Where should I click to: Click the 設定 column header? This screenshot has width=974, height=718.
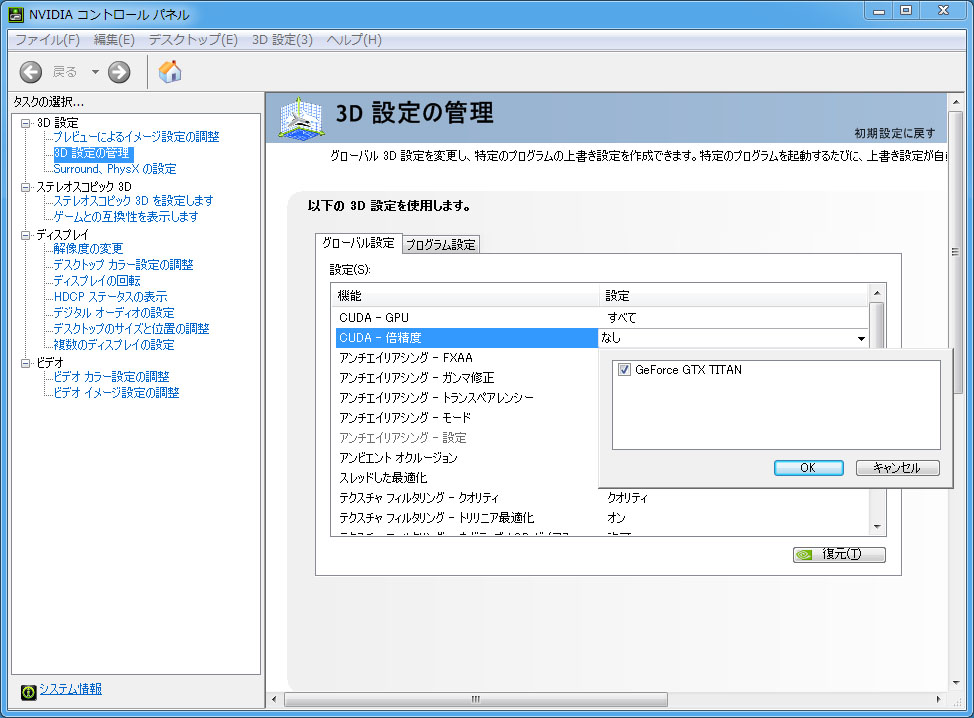click(x=734, y=296)
